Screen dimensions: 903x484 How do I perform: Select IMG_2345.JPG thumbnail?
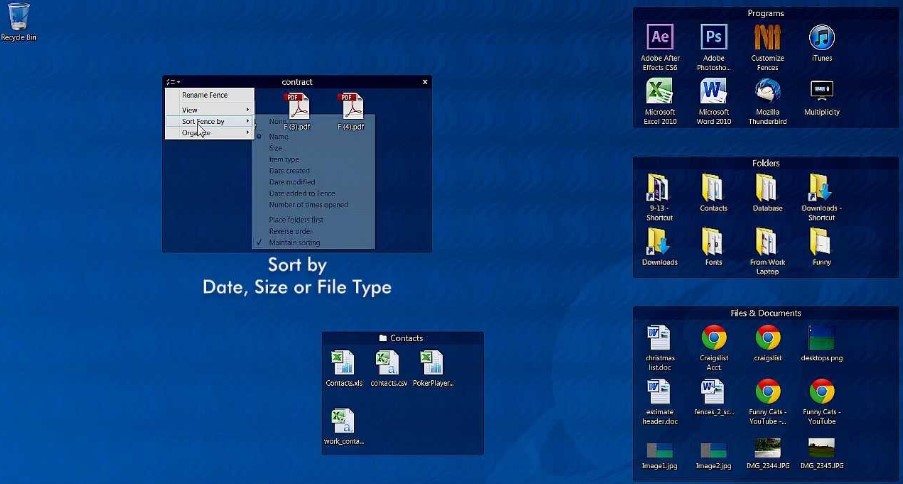pyautogui.click(x=822, y=448)
